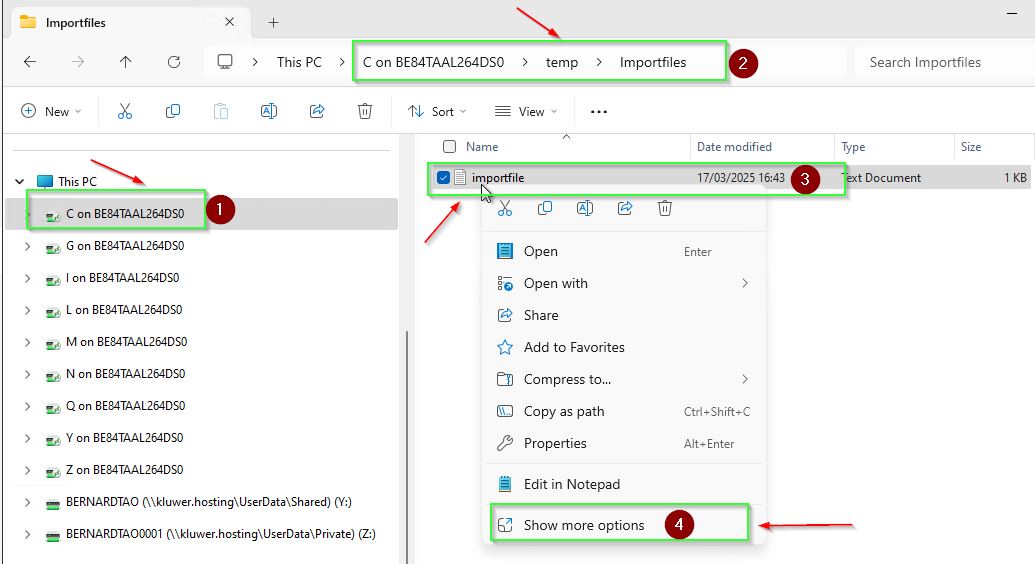This screenshot has width=1035, height=564.
Task: Click the Search Importfiles field
Action: click(940, 62)
